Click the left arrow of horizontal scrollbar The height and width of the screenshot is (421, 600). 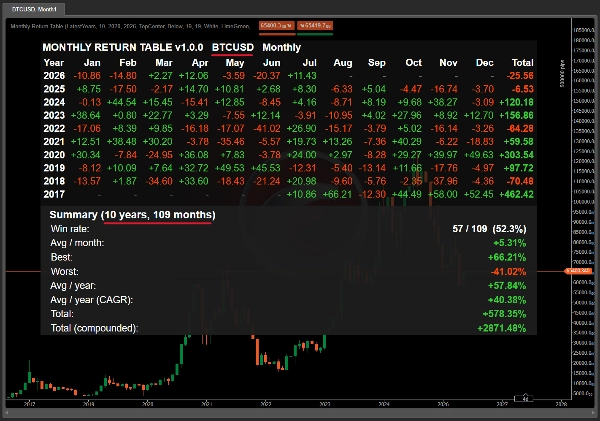click(6, 413)
